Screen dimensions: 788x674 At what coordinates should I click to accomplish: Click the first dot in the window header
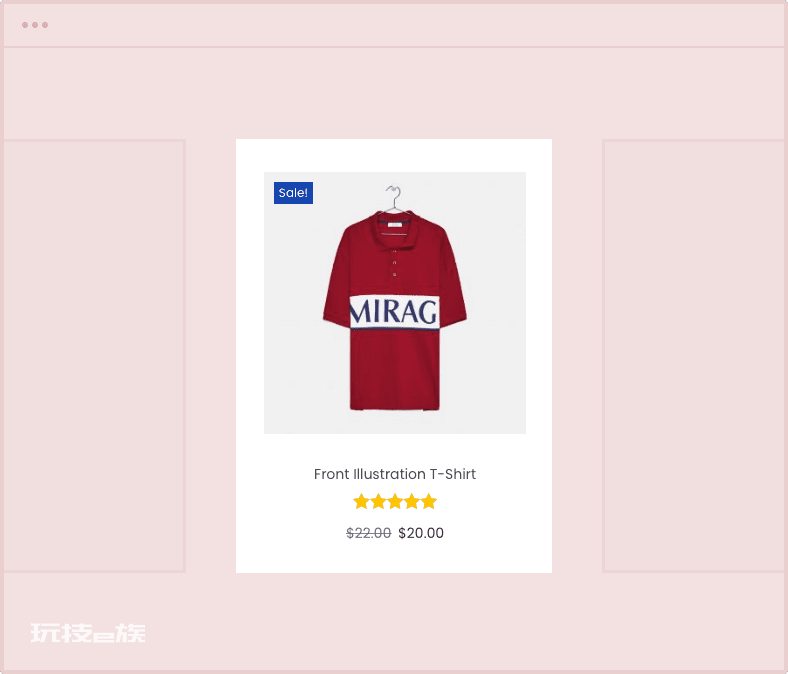(x=25, y=25)
